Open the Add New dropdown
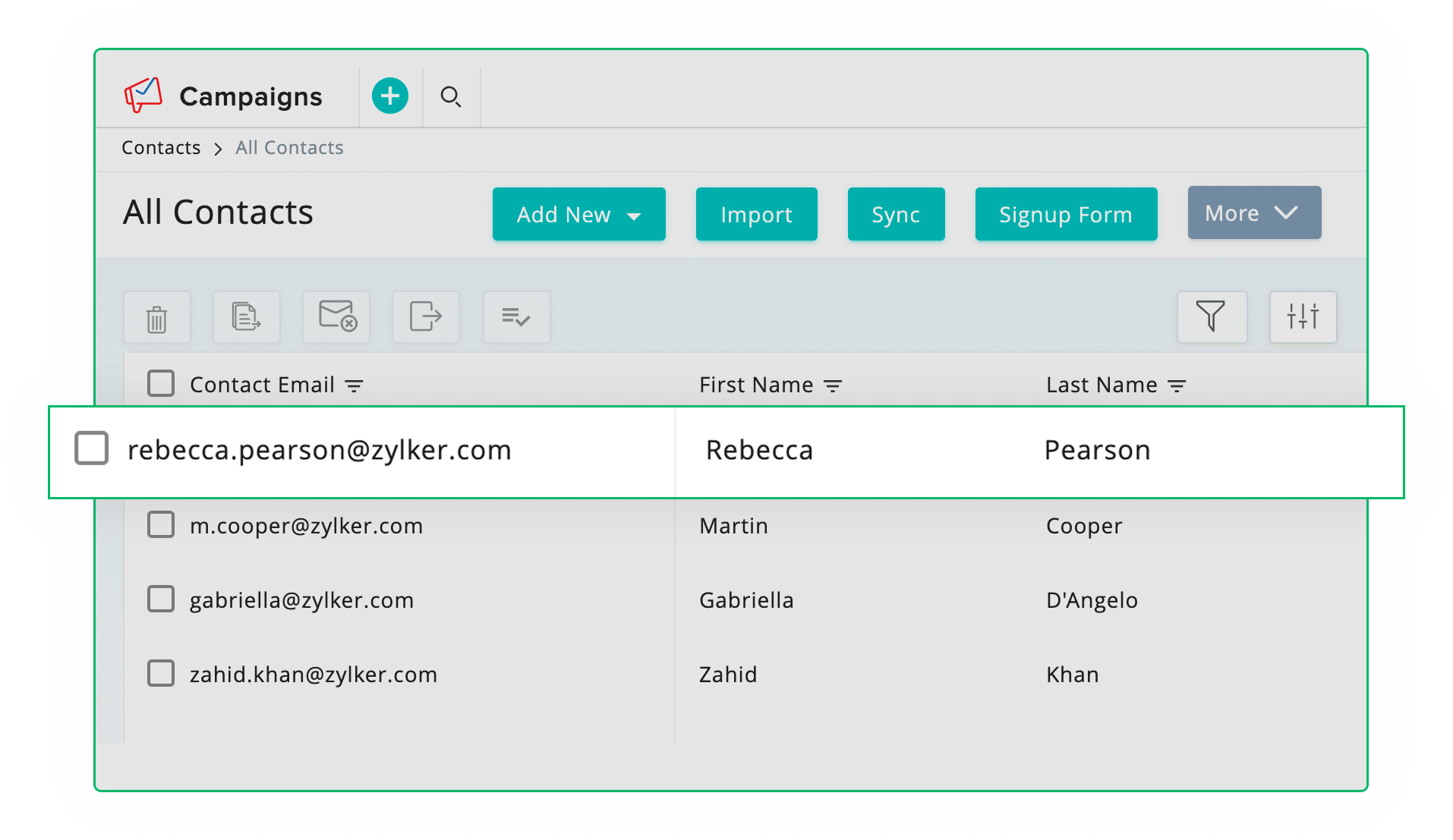Screen dimensions: 1453x840 click(579, 214)
